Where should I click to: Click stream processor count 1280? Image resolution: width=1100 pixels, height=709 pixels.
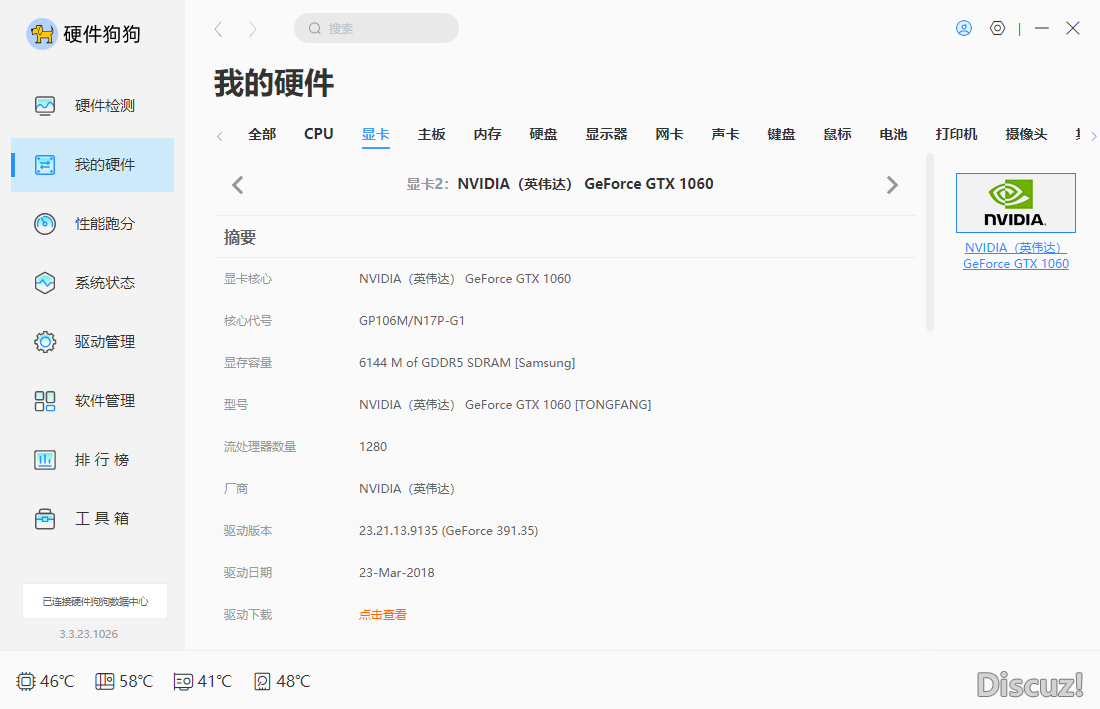pos(373,447)
